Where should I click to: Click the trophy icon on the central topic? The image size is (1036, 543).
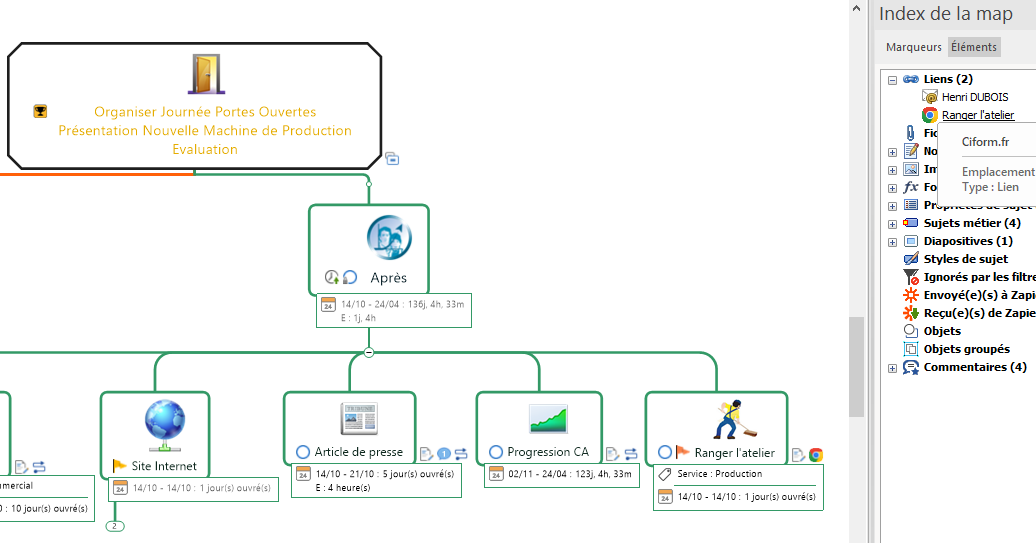click(40, 112)
